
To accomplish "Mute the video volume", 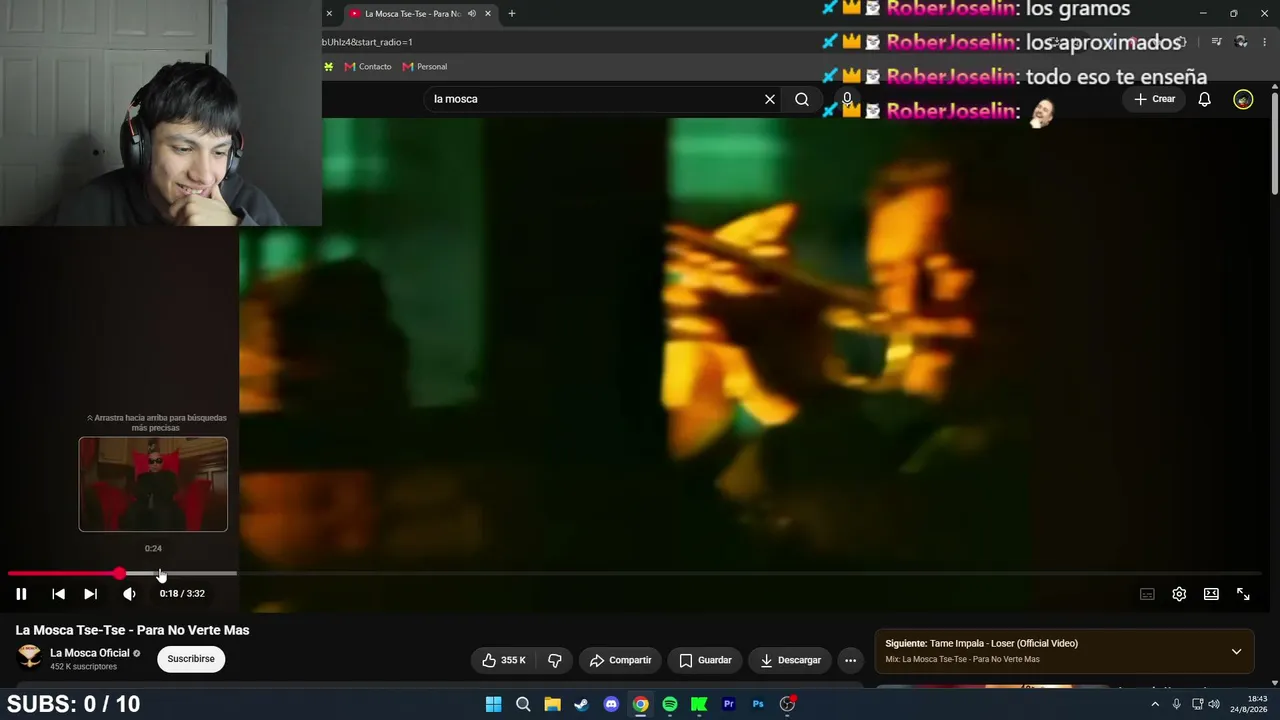I will click(129, 594).
